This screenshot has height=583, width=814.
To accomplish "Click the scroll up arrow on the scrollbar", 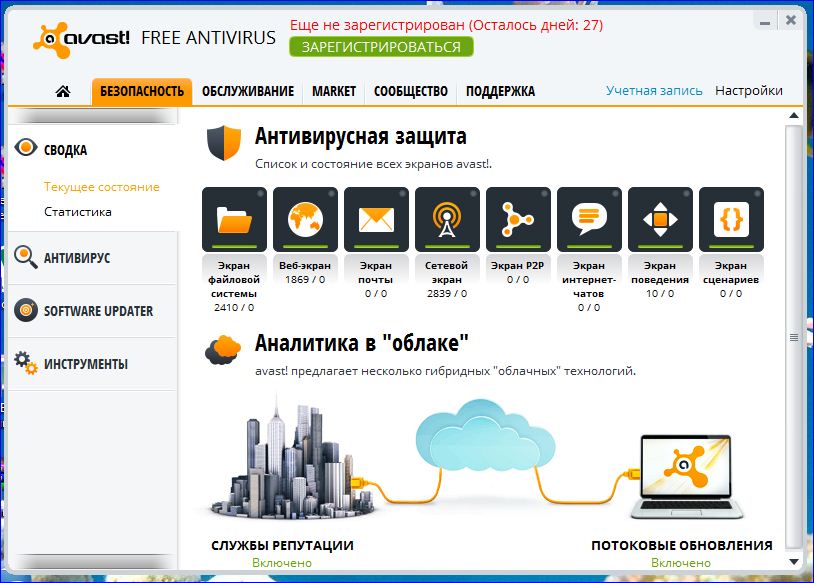I will coord(794,115).
